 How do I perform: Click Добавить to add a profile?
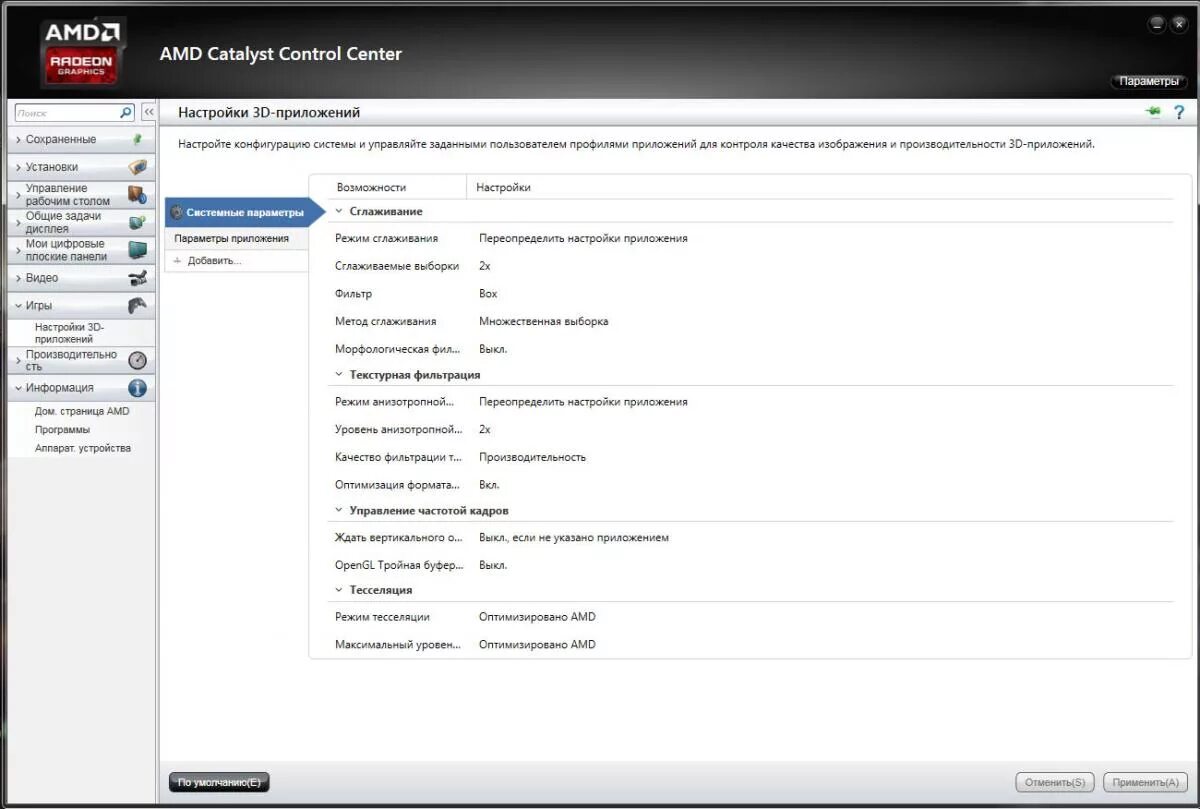coord(214,261)
